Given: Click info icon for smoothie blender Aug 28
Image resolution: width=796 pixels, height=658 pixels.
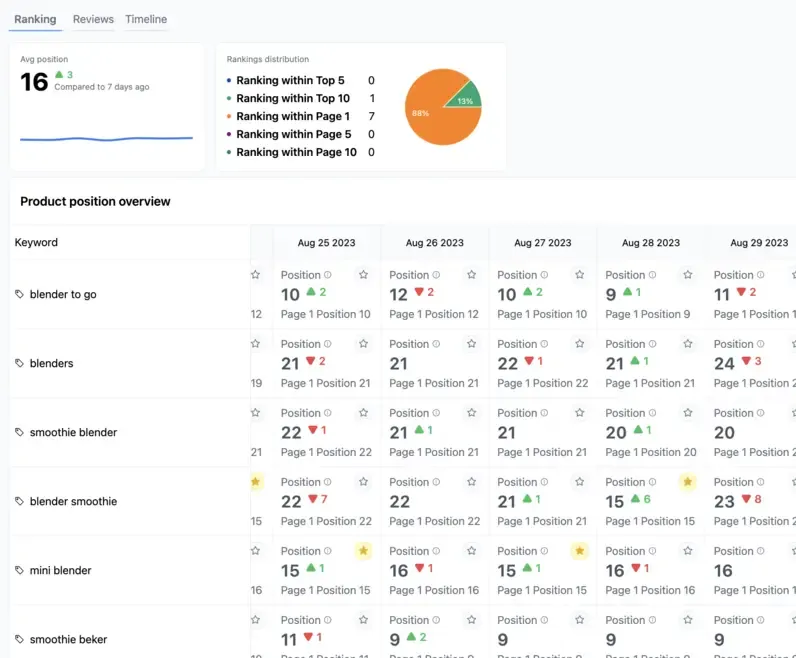Looking at the screenshot, I should point(652,413).
